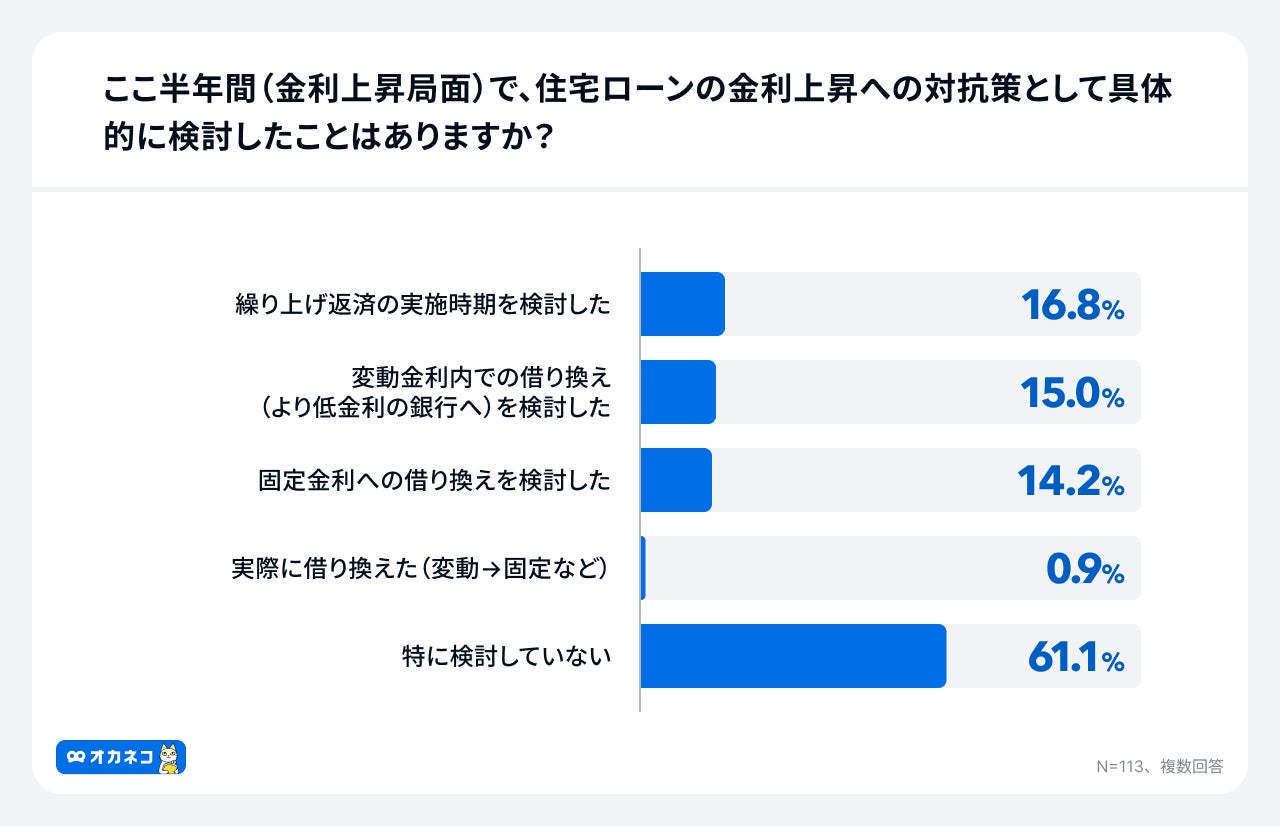
Task: Select the 16.8% value
Action: pyautogui.click(x=1072, y=306)
